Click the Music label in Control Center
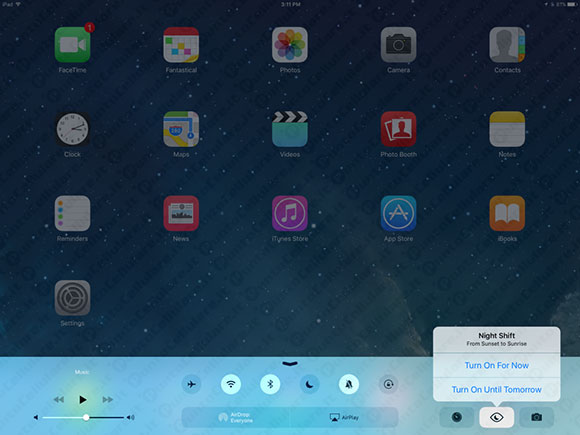The height and width of the screenshot is (435, 580). tap(82, 372)
